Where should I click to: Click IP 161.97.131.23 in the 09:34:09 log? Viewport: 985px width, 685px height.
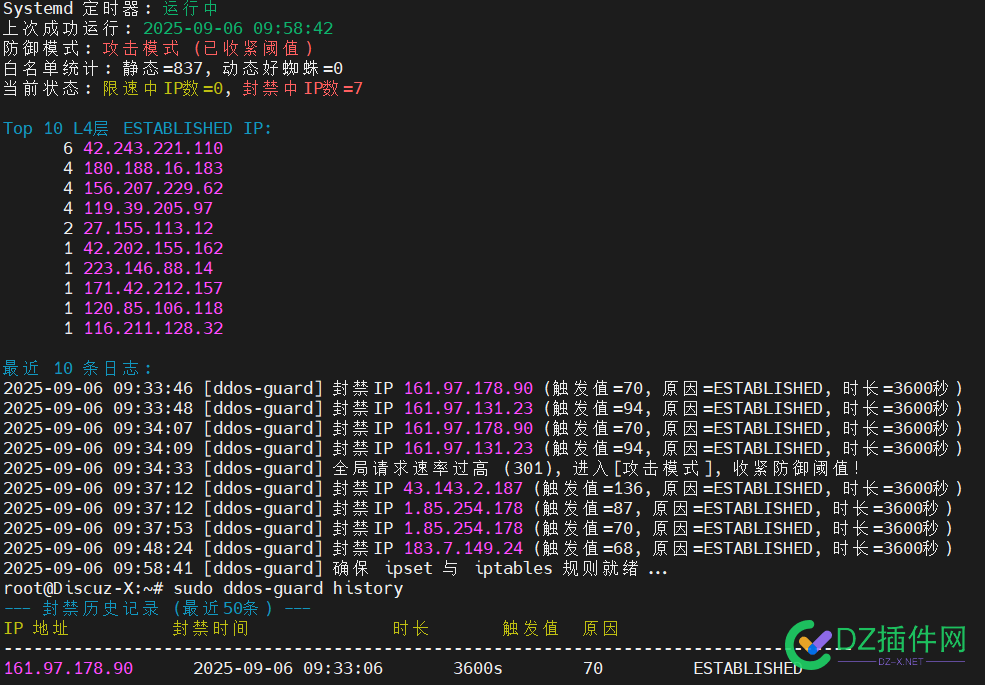[x=468, y=449]
